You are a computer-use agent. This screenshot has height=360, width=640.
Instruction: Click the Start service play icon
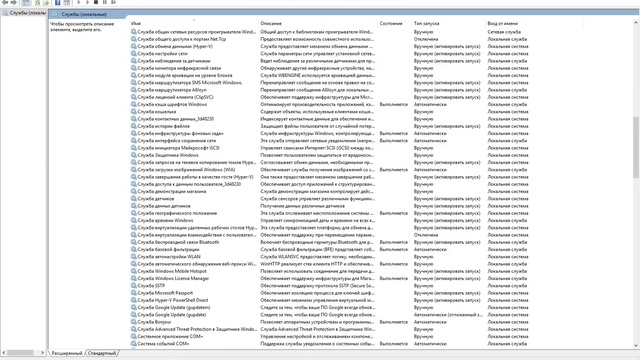coord(79,2)
